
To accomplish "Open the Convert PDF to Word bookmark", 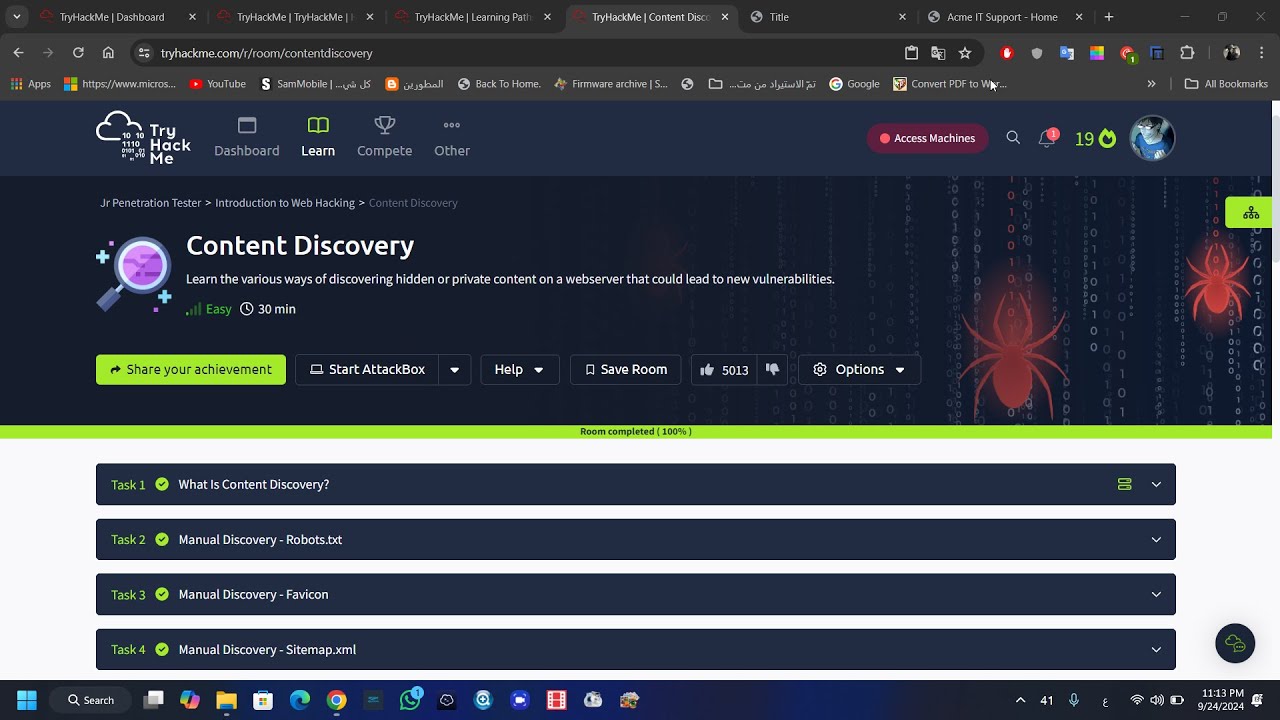I will 950,84.
